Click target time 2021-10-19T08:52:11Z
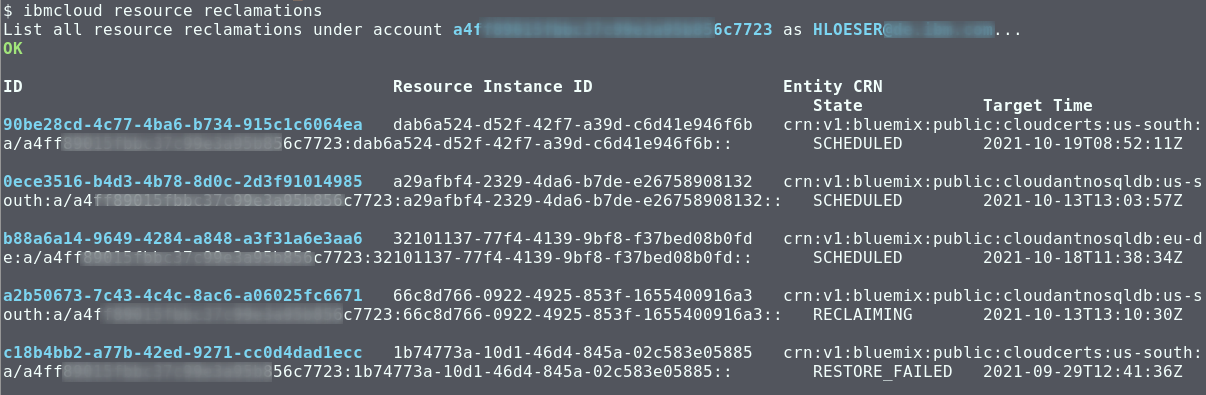 coord(1083,144)
